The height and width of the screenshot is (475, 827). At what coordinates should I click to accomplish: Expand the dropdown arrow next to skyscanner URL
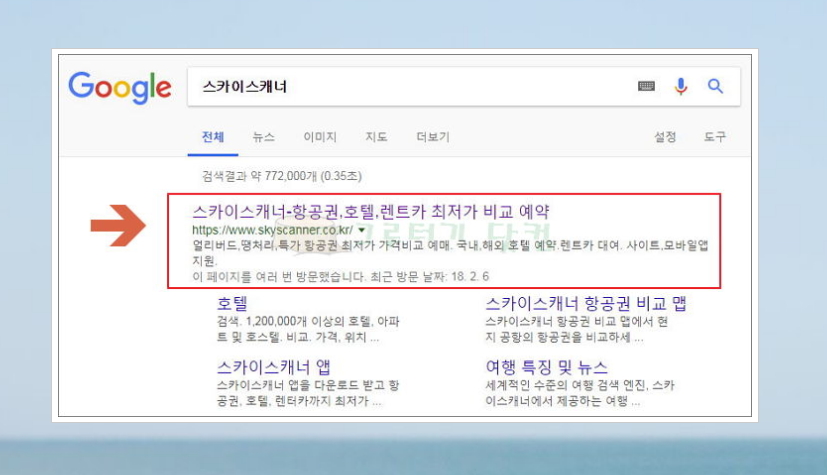point(362,230)
